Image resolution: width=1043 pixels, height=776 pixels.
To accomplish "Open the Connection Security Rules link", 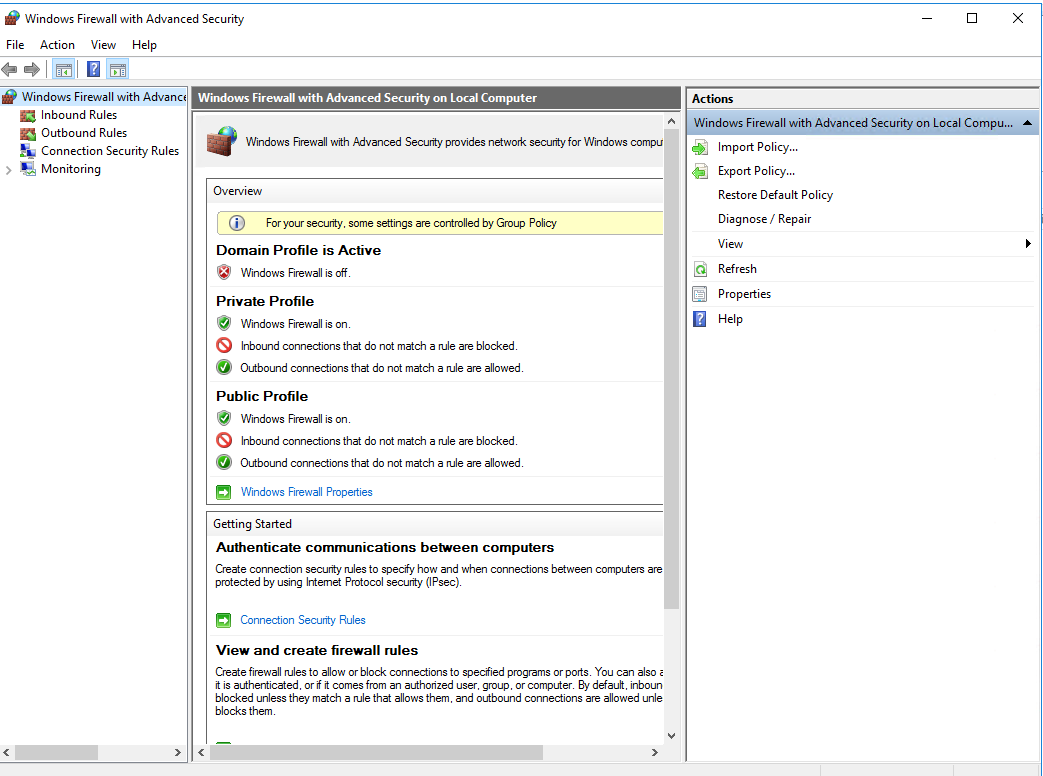I will [302, 620].
